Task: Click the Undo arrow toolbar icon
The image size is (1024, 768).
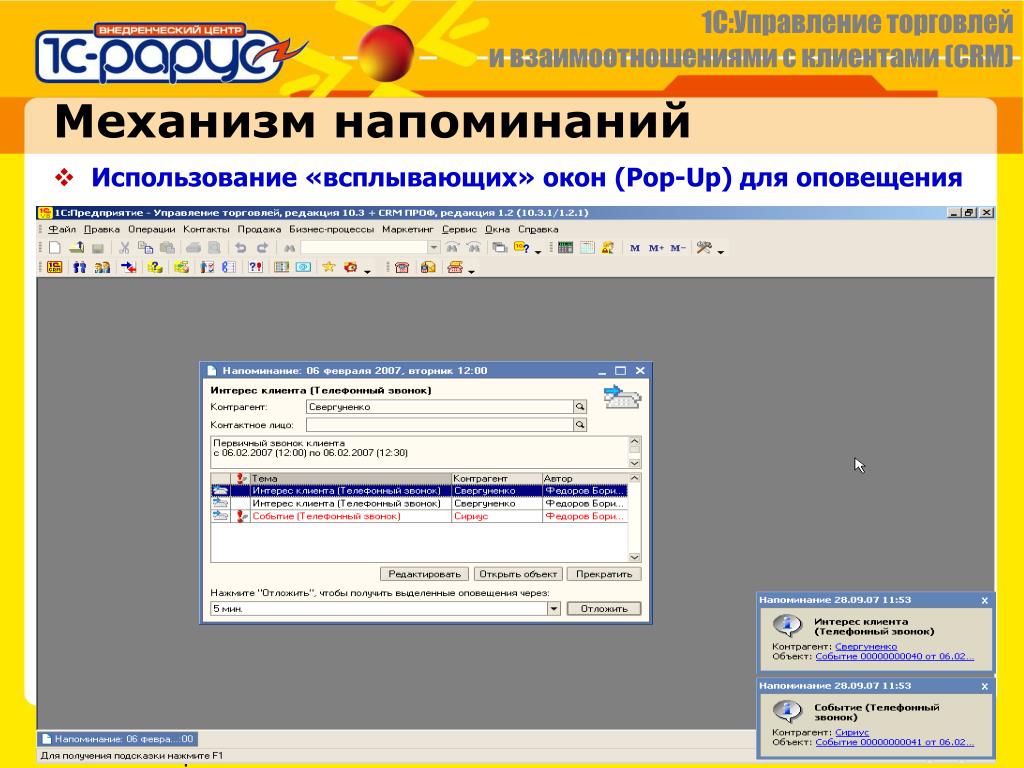Action: click(x=240, y=248)
